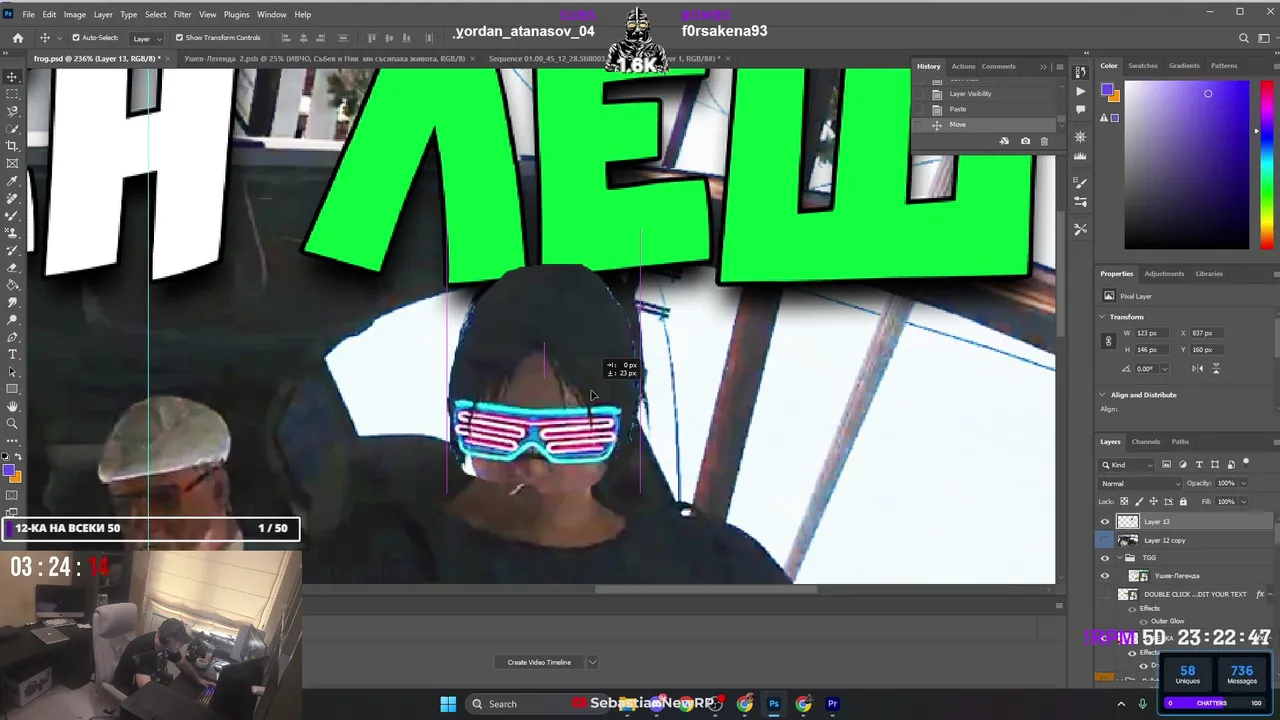Select the Paint Bucket tool
The height and width of the screenshot is (720, 1280).
coord(12,285)
